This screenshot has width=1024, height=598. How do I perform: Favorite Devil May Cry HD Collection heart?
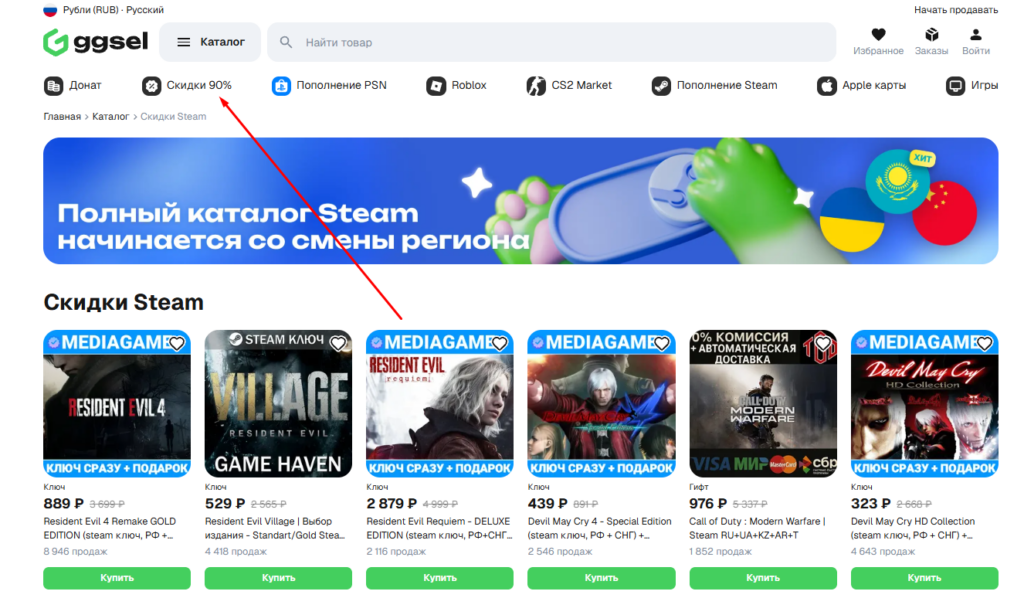984,343
